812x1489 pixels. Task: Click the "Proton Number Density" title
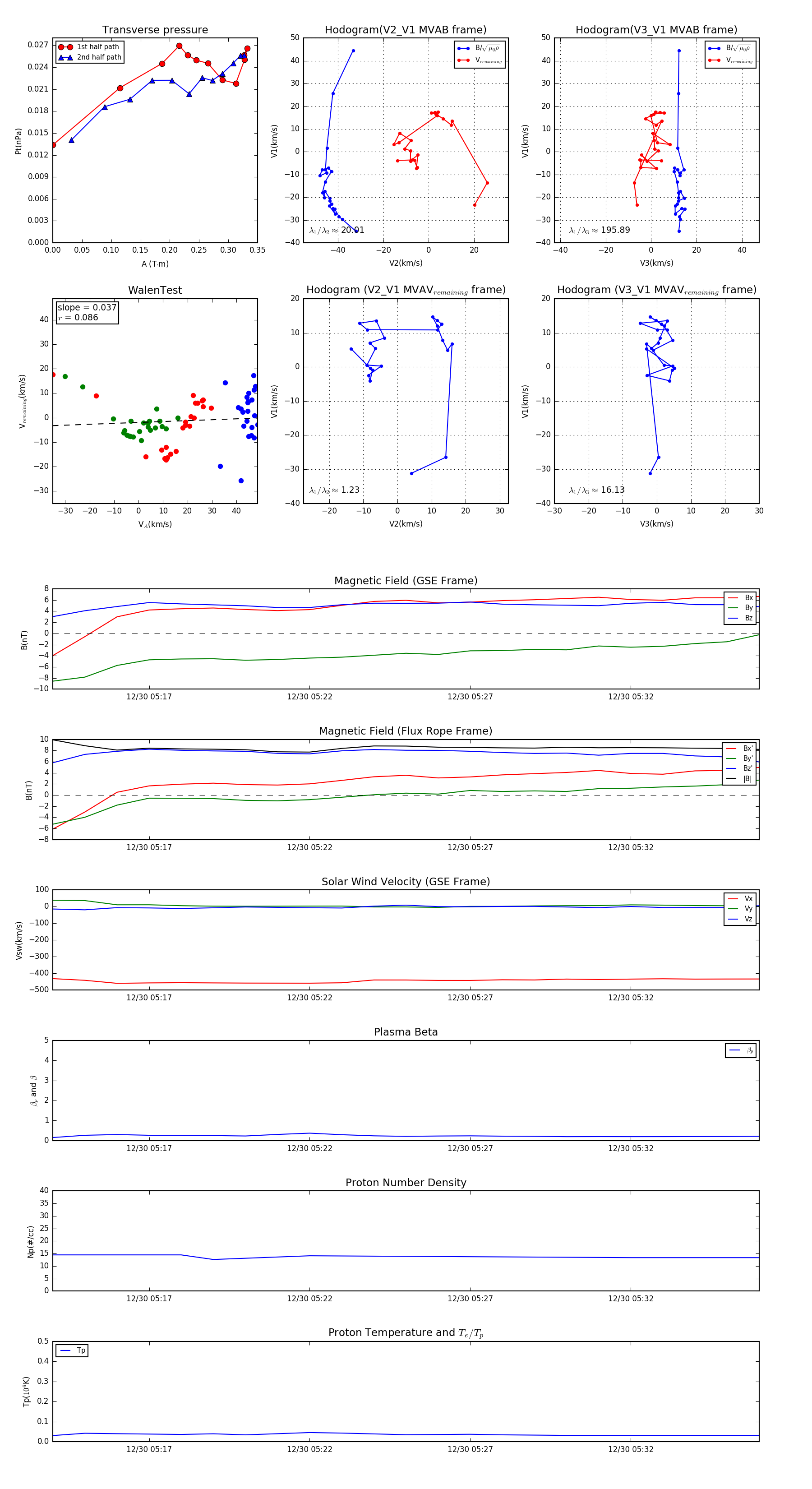[406, 1183]
